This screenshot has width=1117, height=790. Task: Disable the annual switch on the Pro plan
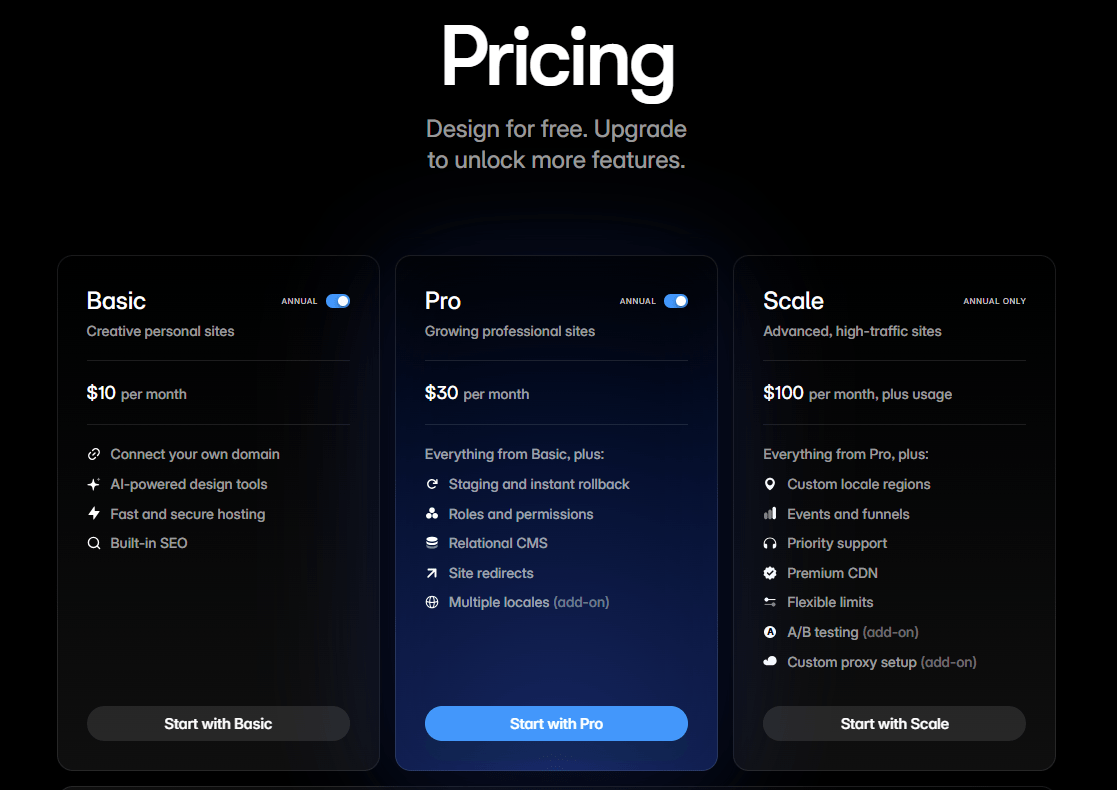pos(676,300)
